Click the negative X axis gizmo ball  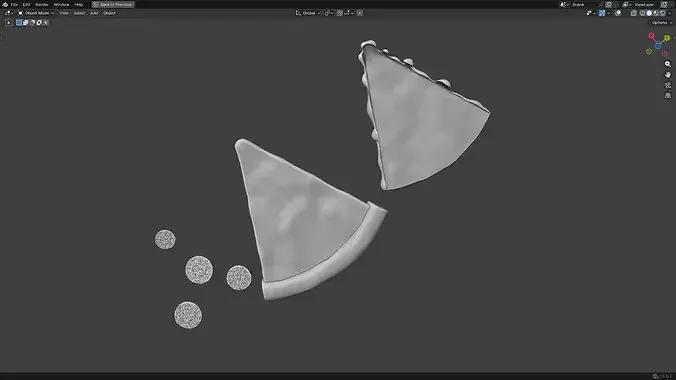(664, 54)
